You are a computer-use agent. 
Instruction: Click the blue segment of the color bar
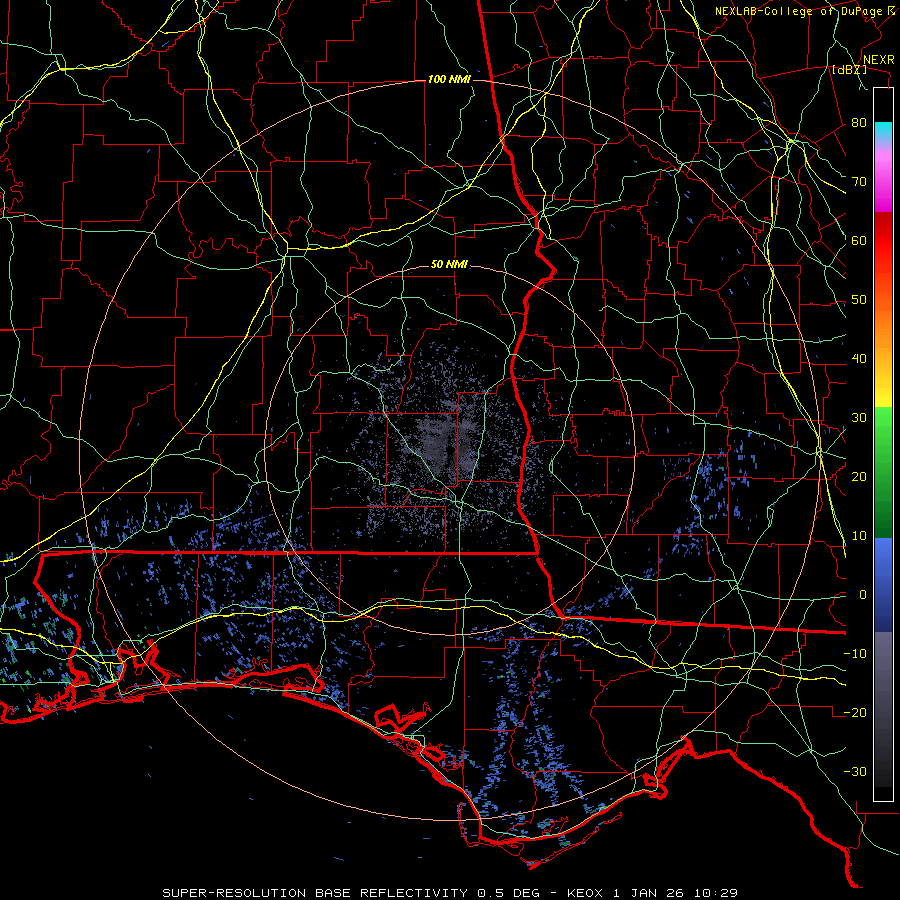(x=883, y=584)
